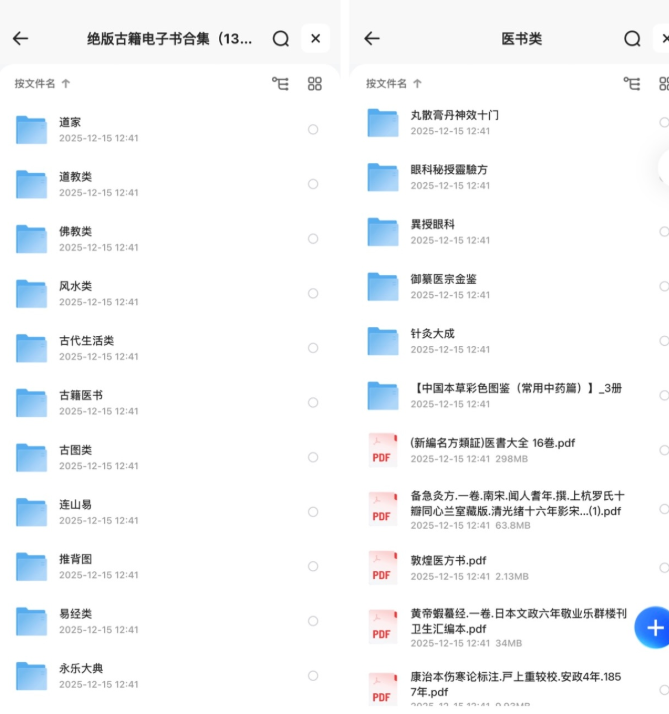669x714 pixels.
Task: Open the 古籍医书 folder
Action: click(80, 395)
